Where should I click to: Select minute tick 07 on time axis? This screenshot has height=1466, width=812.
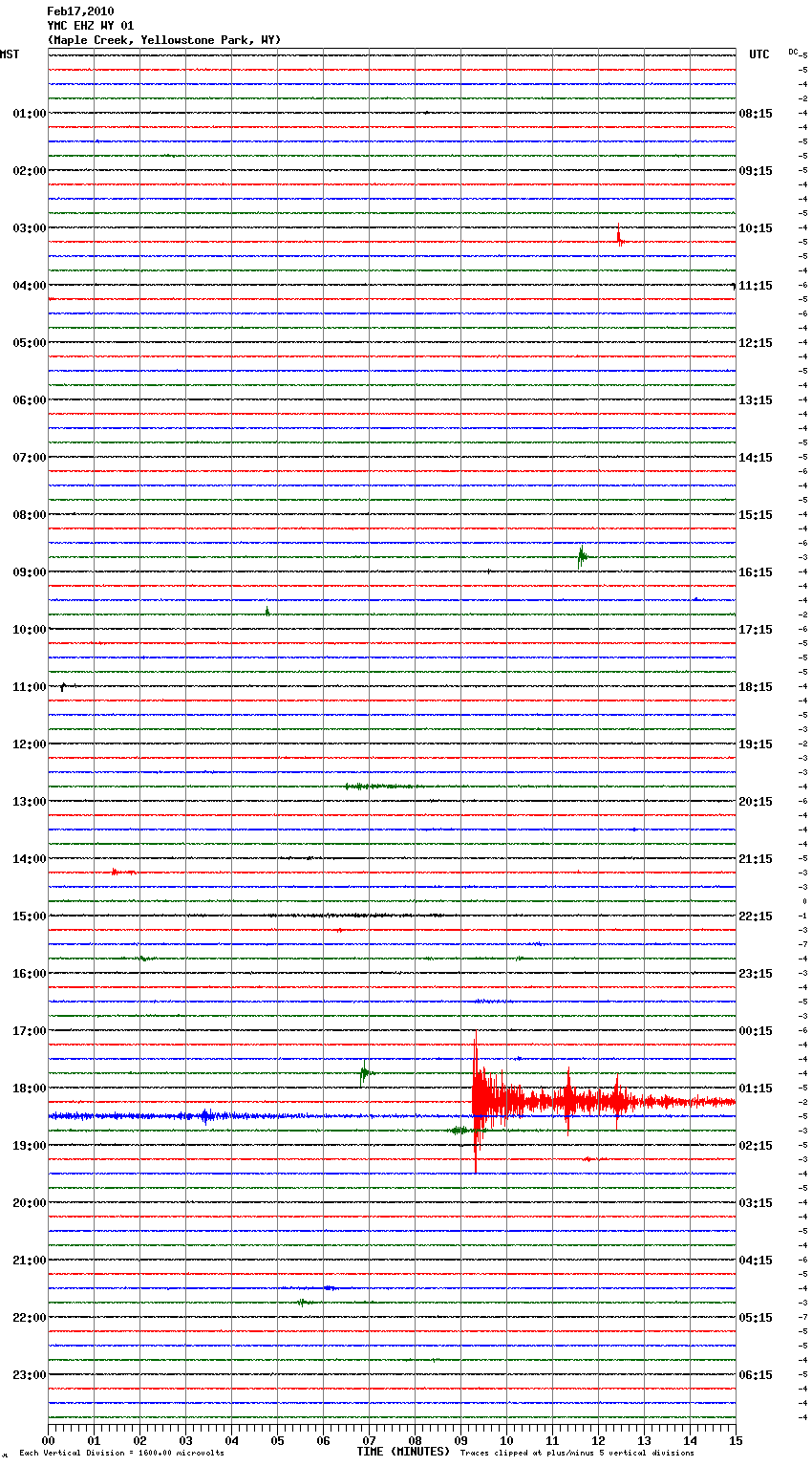(x=369, y=1440)
